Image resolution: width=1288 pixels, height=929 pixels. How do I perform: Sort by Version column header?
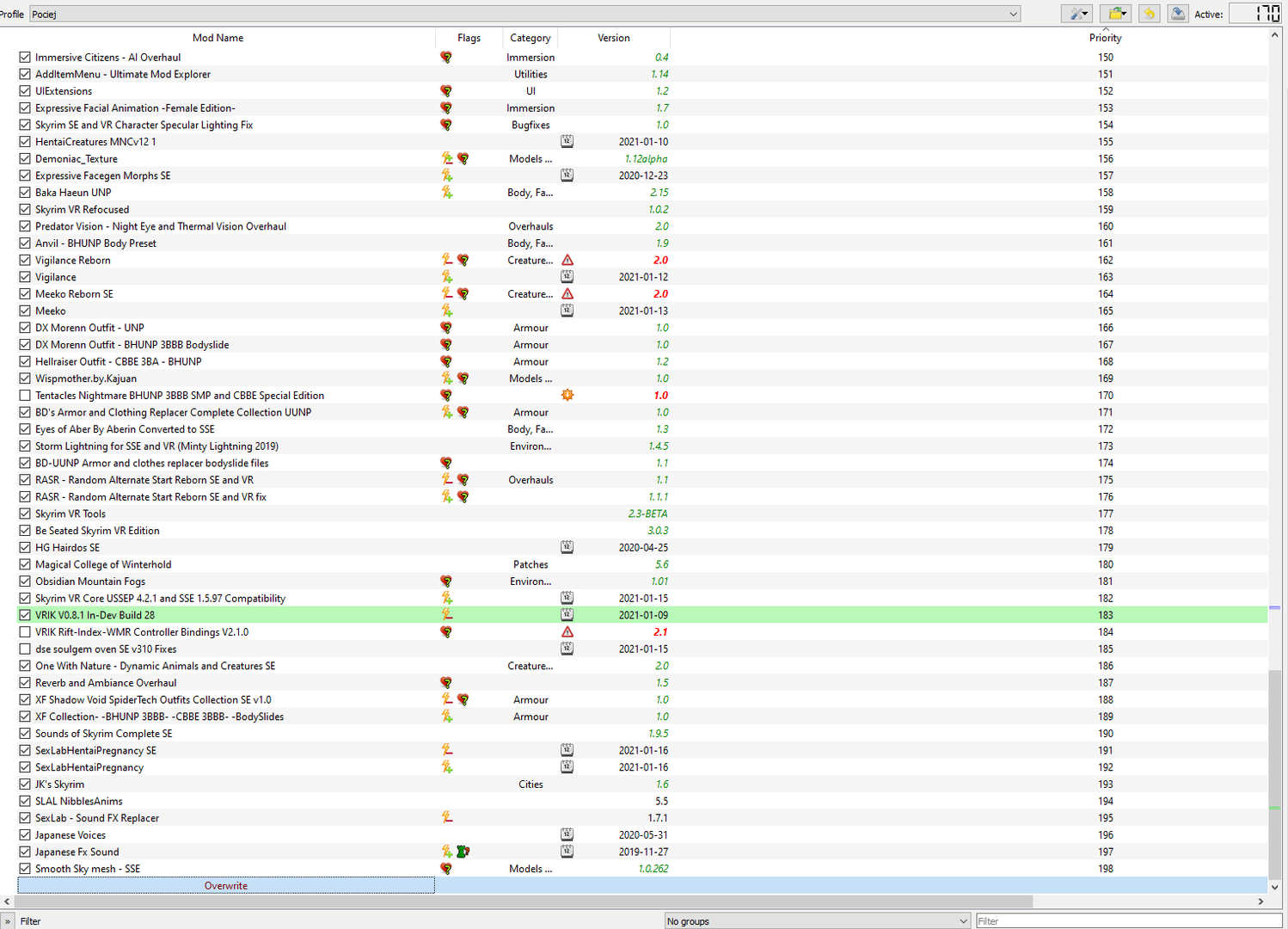614,38
